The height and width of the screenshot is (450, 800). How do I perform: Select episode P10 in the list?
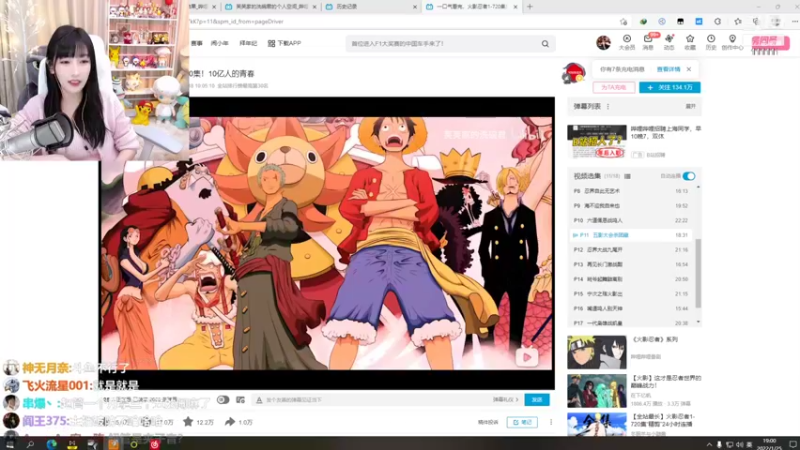coord(631,220)
